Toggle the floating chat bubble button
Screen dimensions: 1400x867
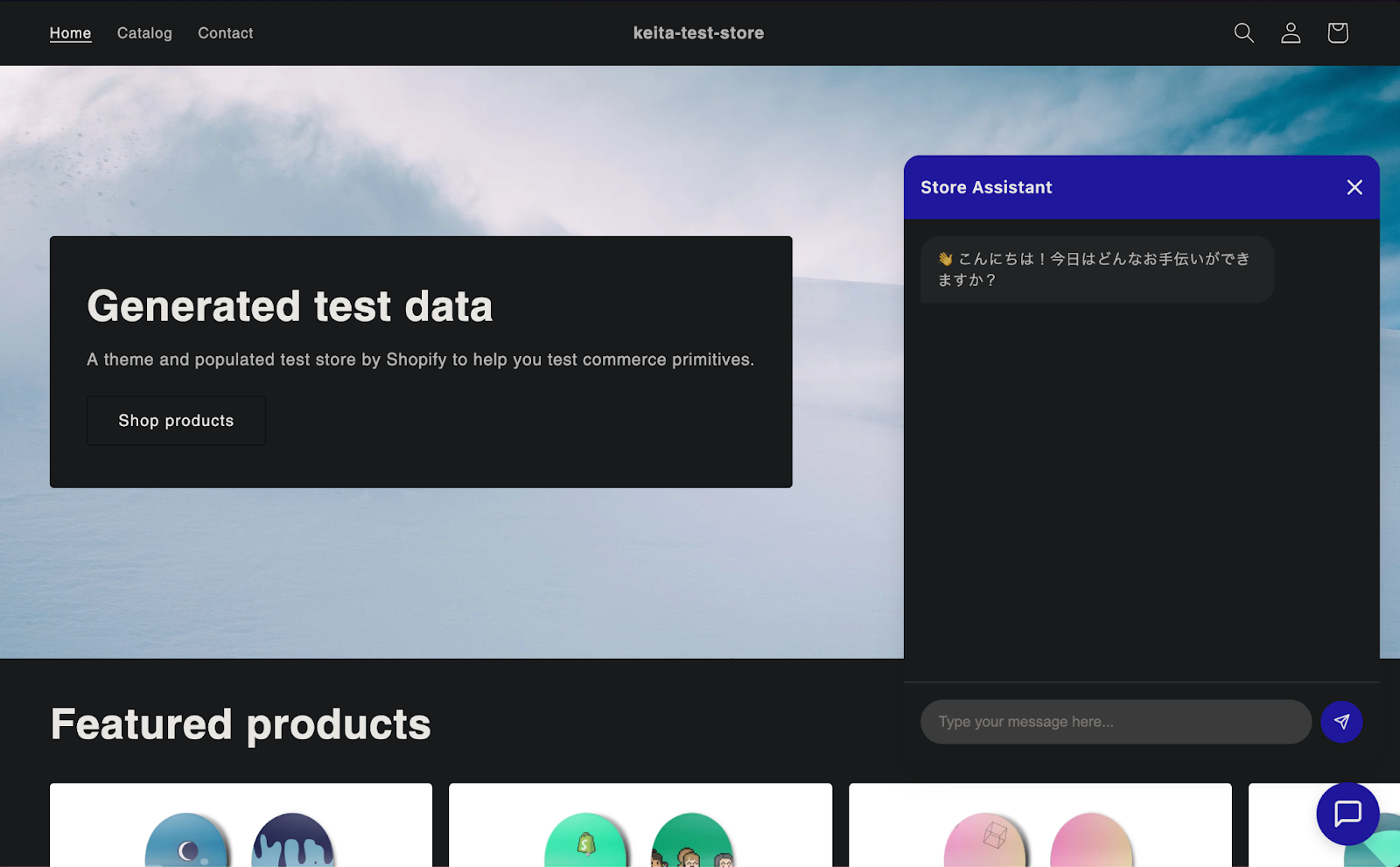coord(1347,814)
